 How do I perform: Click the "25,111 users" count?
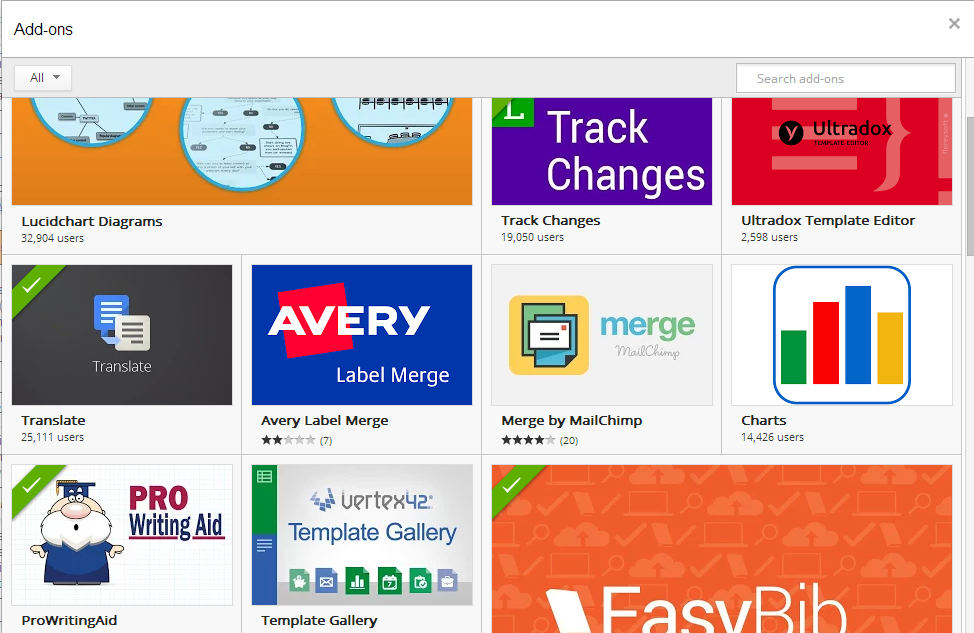(x=52, y=437)
